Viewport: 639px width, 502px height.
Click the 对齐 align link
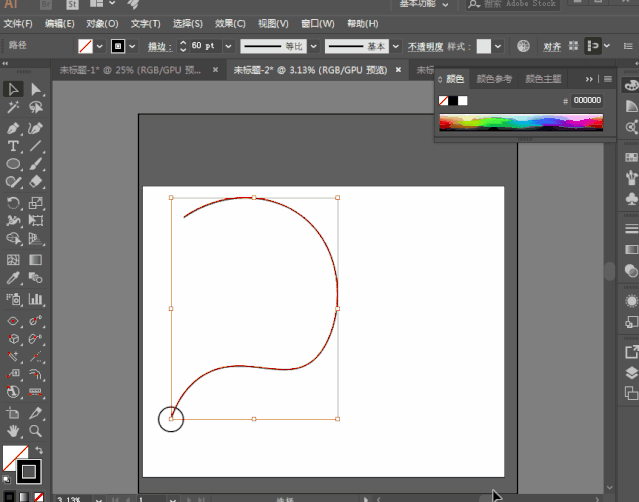(x=552, y=47)
